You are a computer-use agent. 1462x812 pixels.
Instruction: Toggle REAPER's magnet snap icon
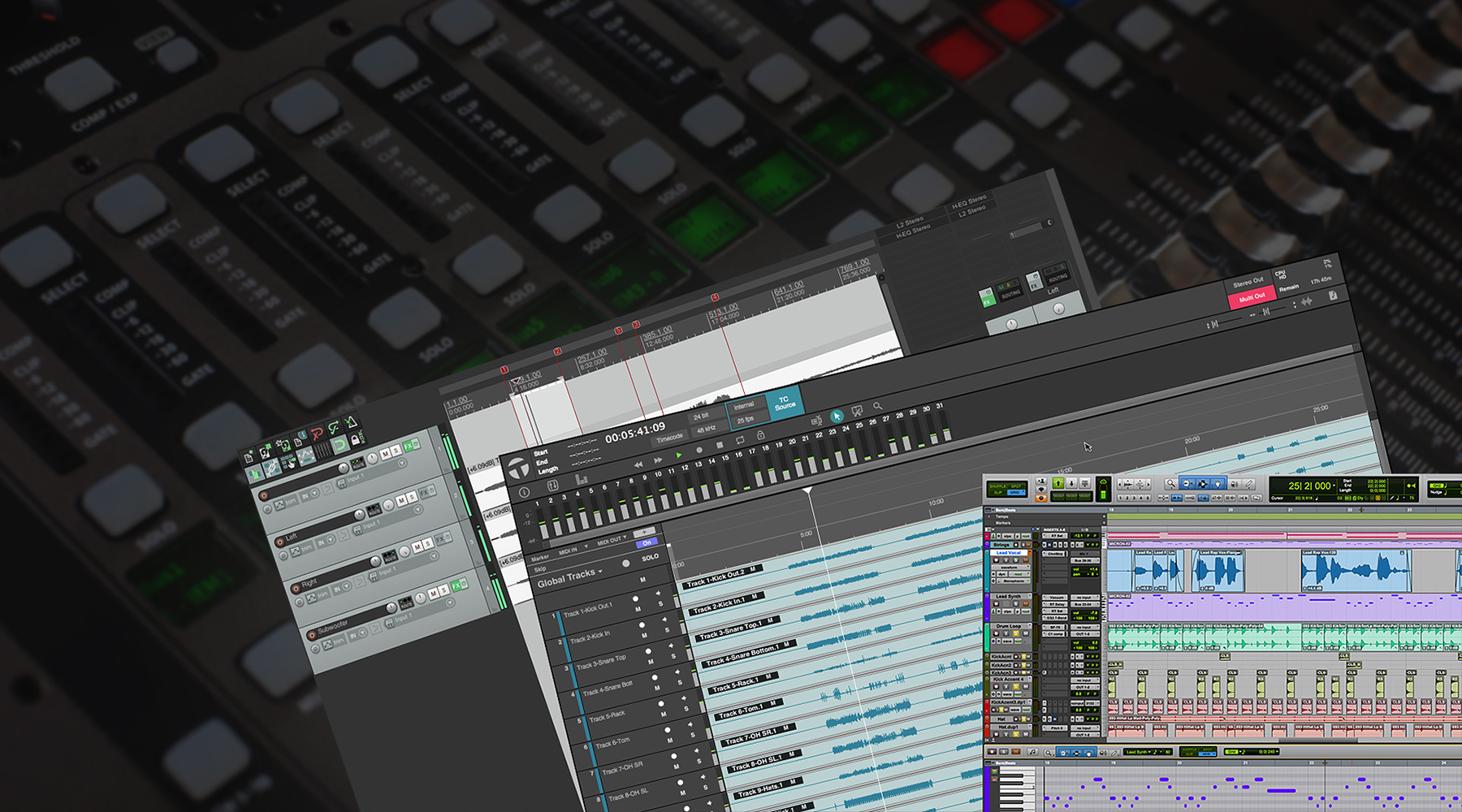pyautogui.click(x=340, y=445)
